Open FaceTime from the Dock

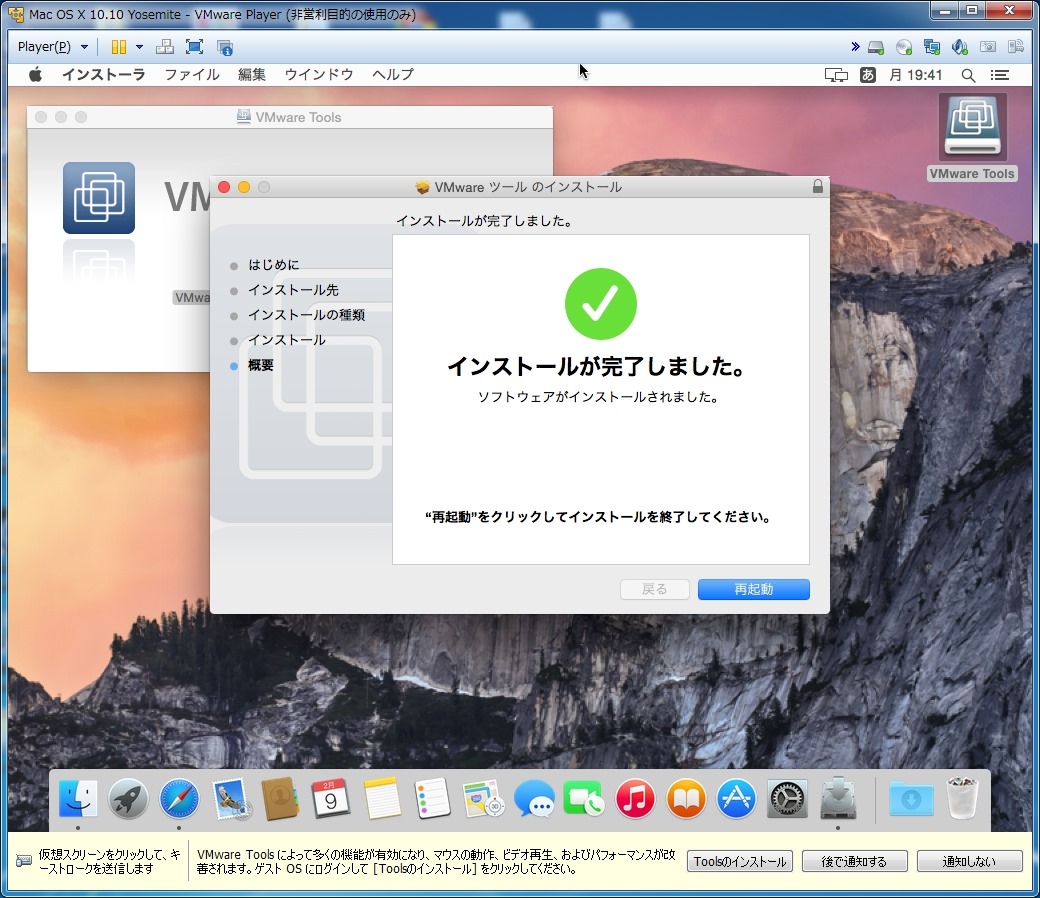click(584, 799)
